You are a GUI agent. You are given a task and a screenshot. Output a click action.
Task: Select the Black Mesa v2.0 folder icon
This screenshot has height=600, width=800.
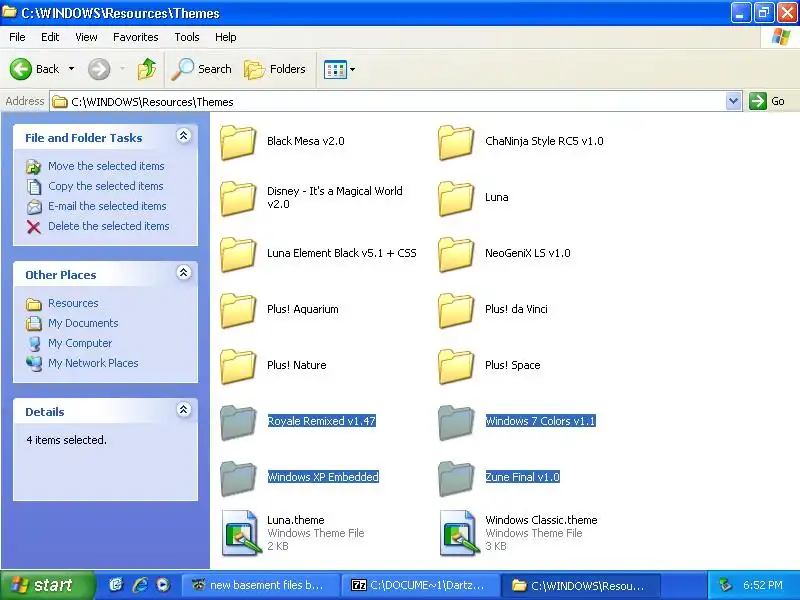(x=238, y=142)
